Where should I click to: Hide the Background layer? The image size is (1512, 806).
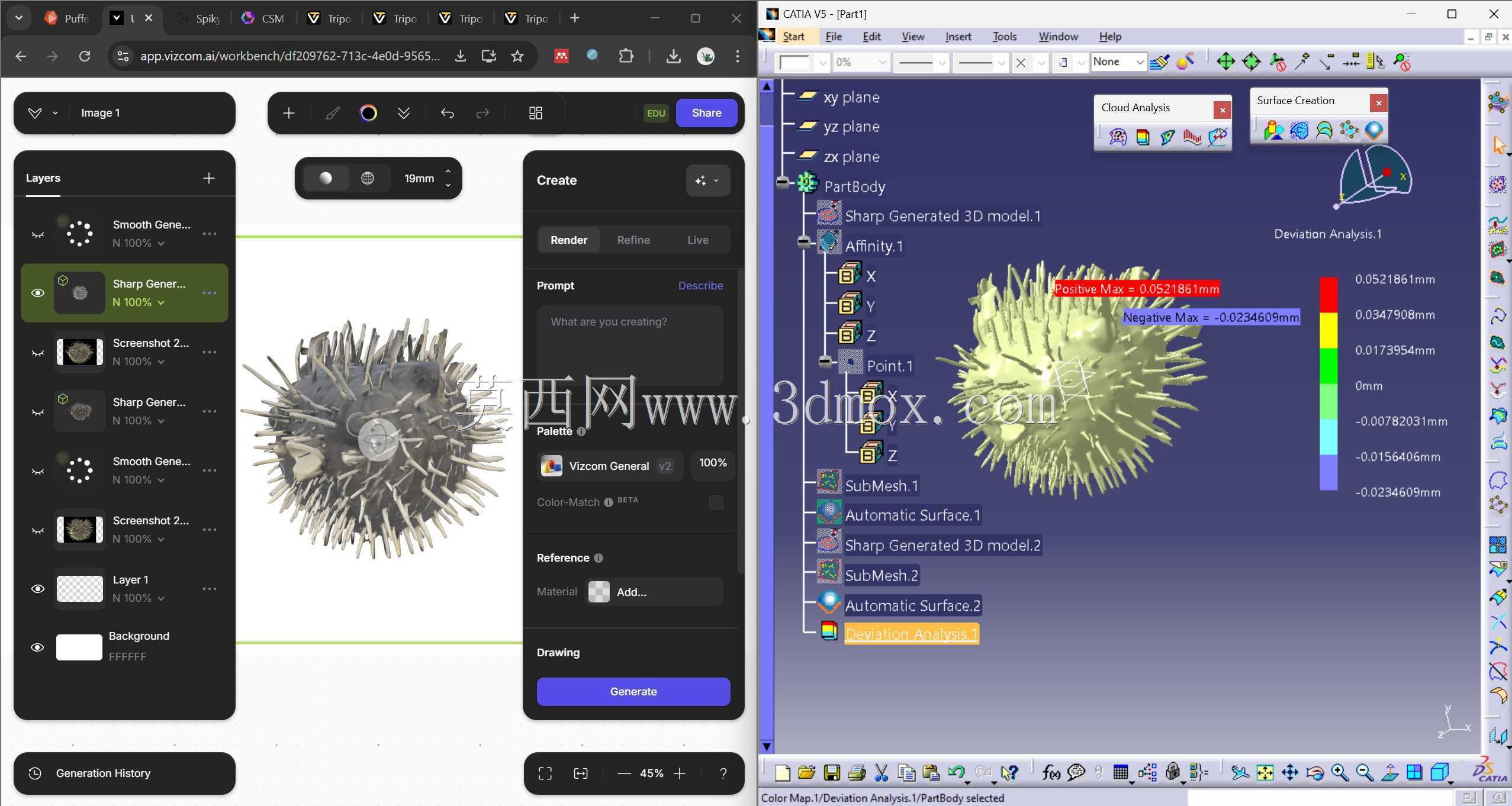[x=37, y=647]
